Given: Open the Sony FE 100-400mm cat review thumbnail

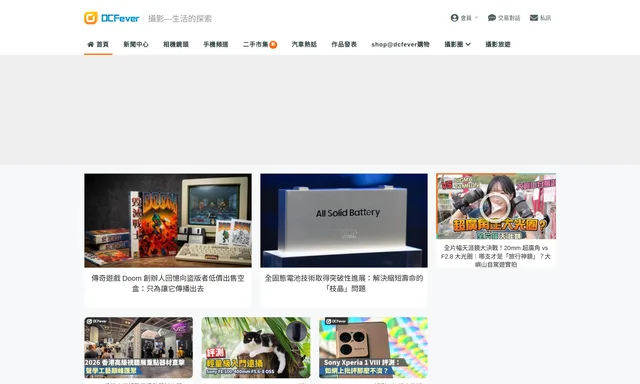Looking at the screenshot, I should point(256,348).
